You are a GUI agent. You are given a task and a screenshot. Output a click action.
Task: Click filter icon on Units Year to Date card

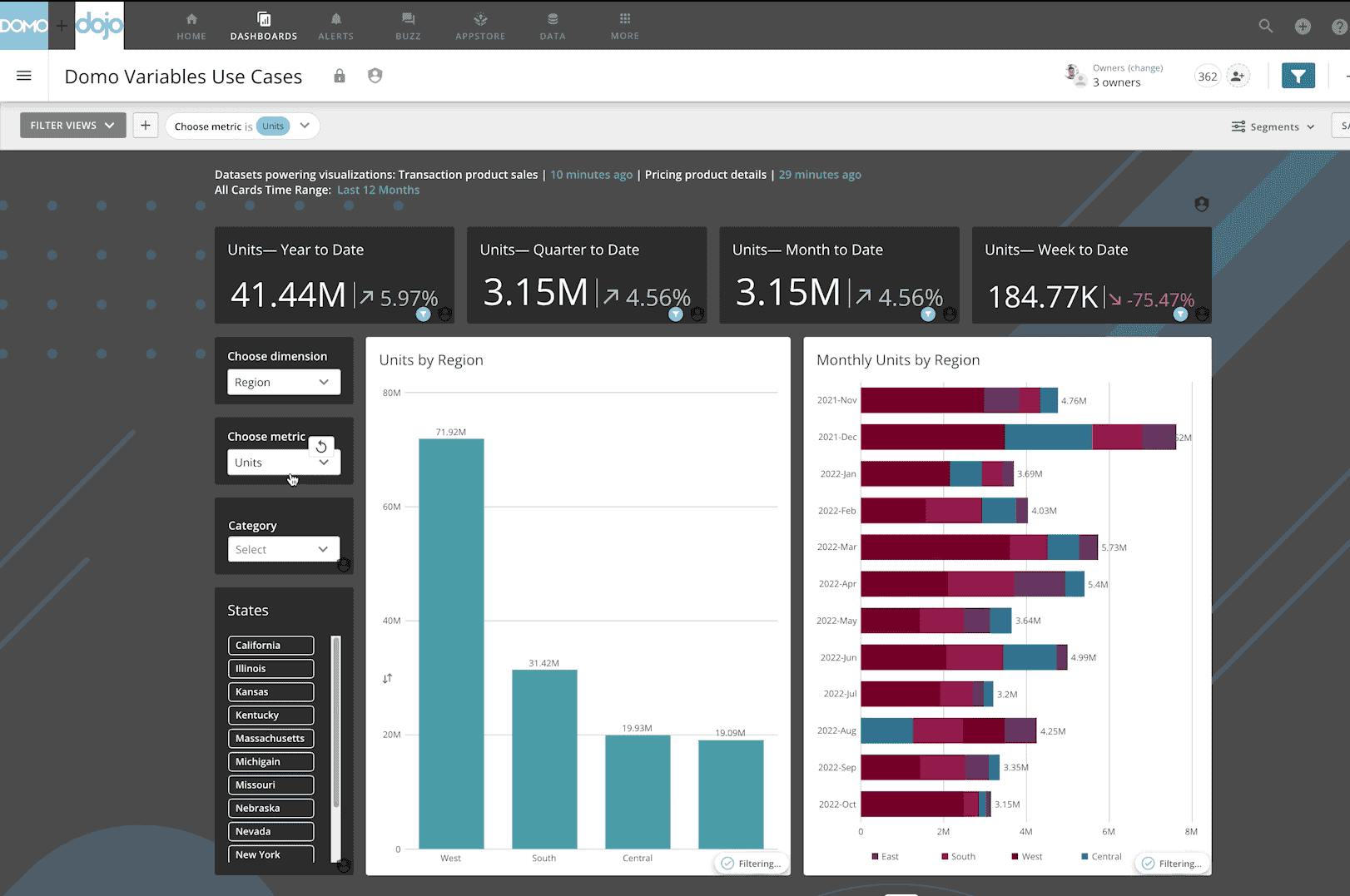423,314
